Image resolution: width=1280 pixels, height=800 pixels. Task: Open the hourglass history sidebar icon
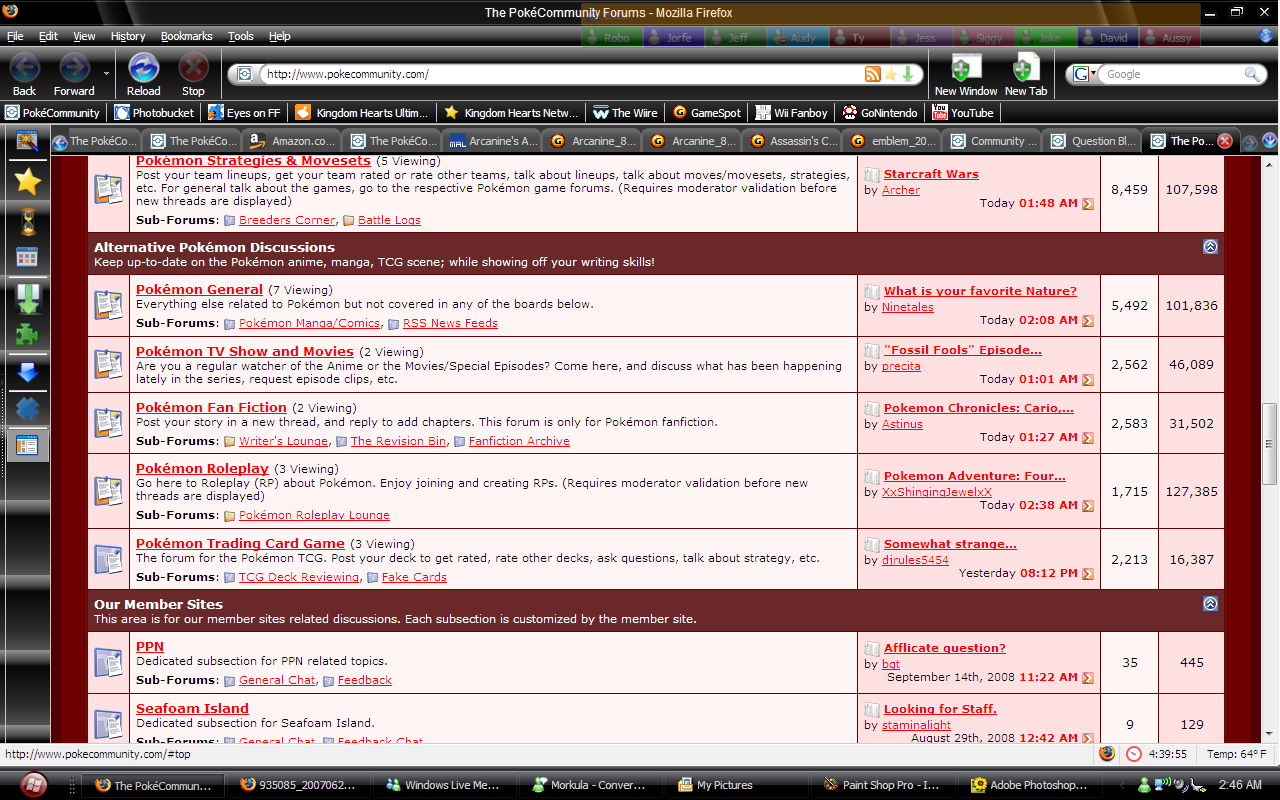click(x=27, y=220)
